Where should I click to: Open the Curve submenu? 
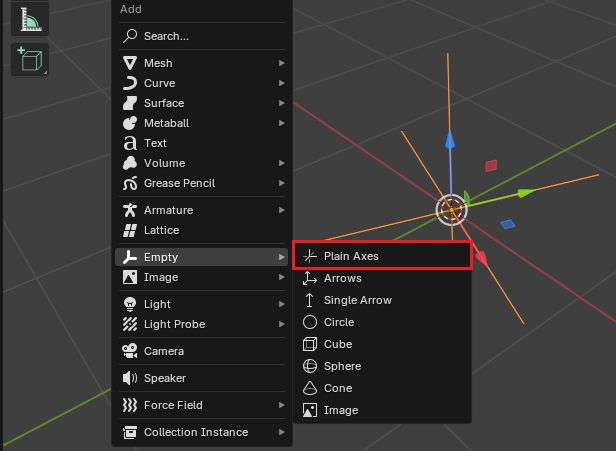click(202, 83)
